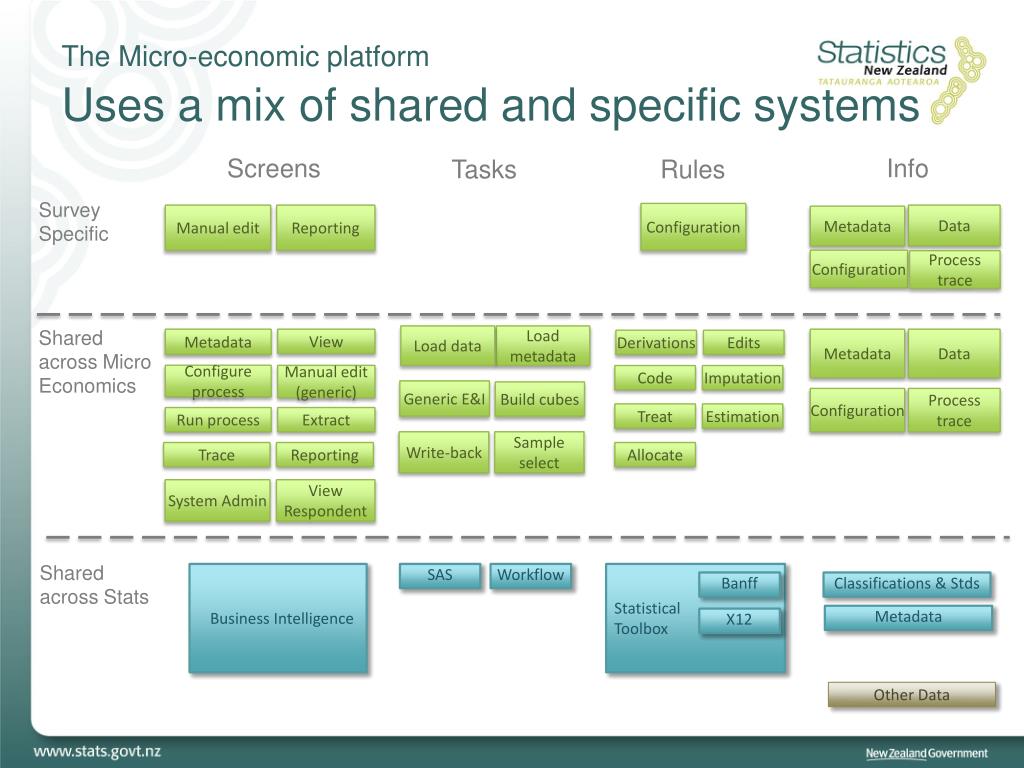Click Reporting in the Micro Economics row
The image size is (1024, 768).
tap(325, 455)
